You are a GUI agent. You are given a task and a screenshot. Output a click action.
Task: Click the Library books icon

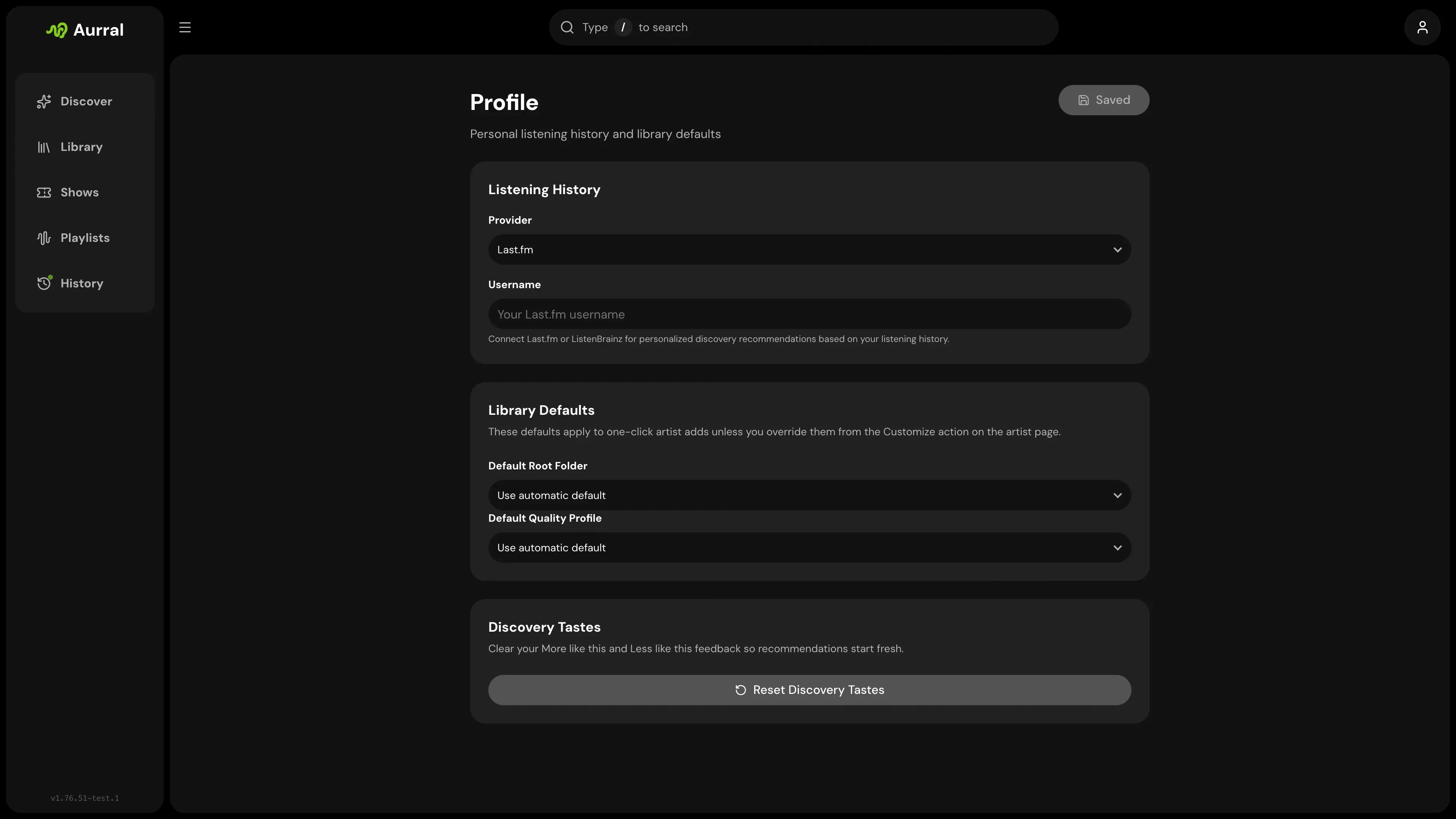click(x=44, y=147)
